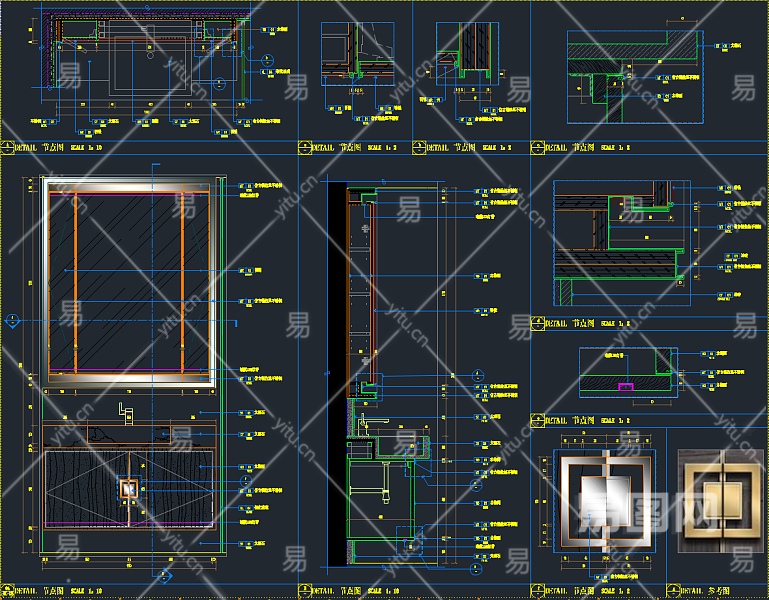The height and width of the screenshot is (600, 769).
Task: Select the SCALE 1:10 title under cabinet elevation
Action: pyautogui.click(x=86, y=591)
